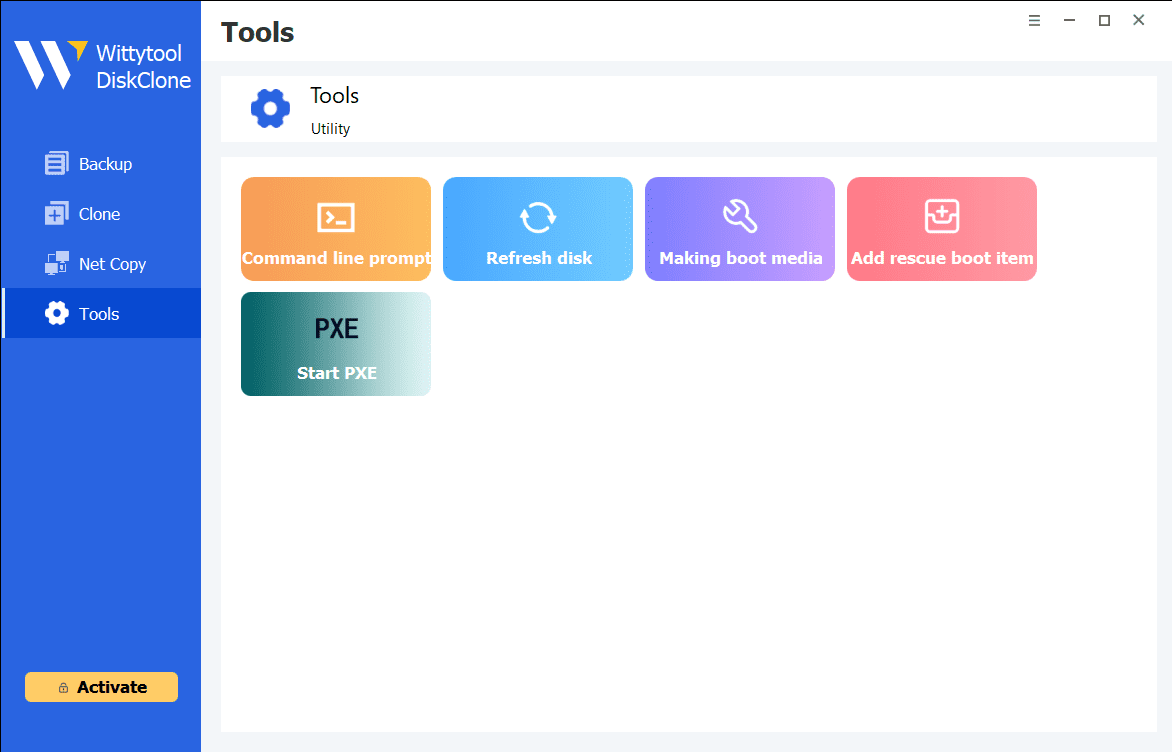Click the Tools gear icon in sidebar
The width and height of the screenshot is (1172, 752).
57,314
